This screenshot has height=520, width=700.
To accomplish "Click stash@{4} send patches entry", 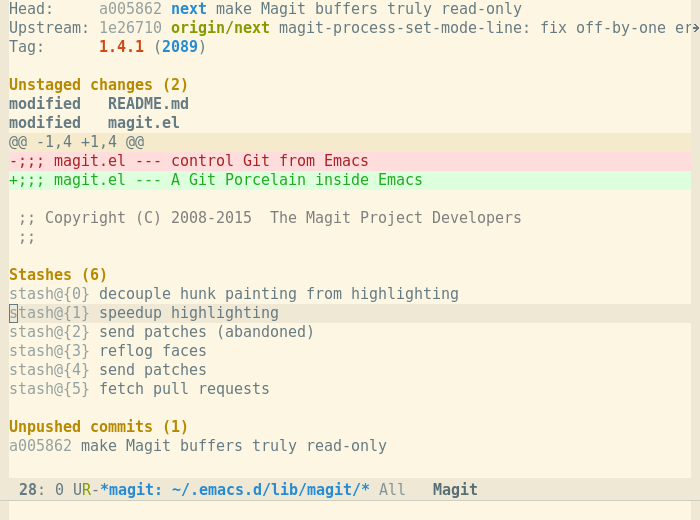I will 108,370.
